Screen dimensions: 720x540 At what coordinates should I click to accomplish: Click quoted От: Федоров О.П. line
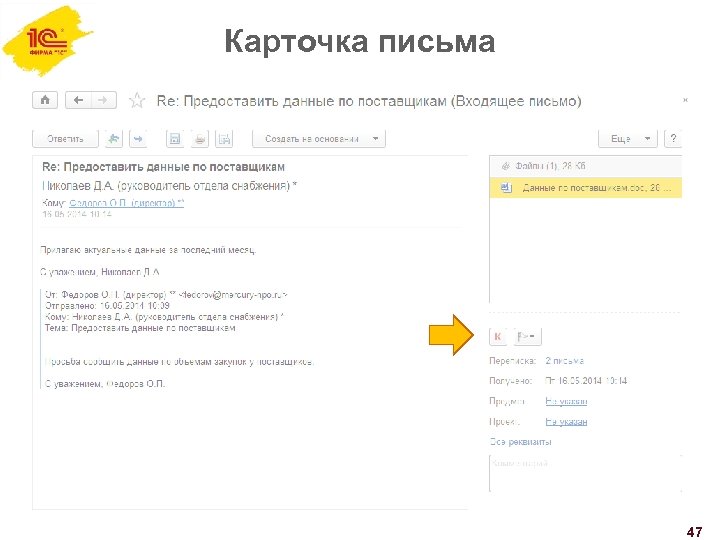click(x=166, y=295)
